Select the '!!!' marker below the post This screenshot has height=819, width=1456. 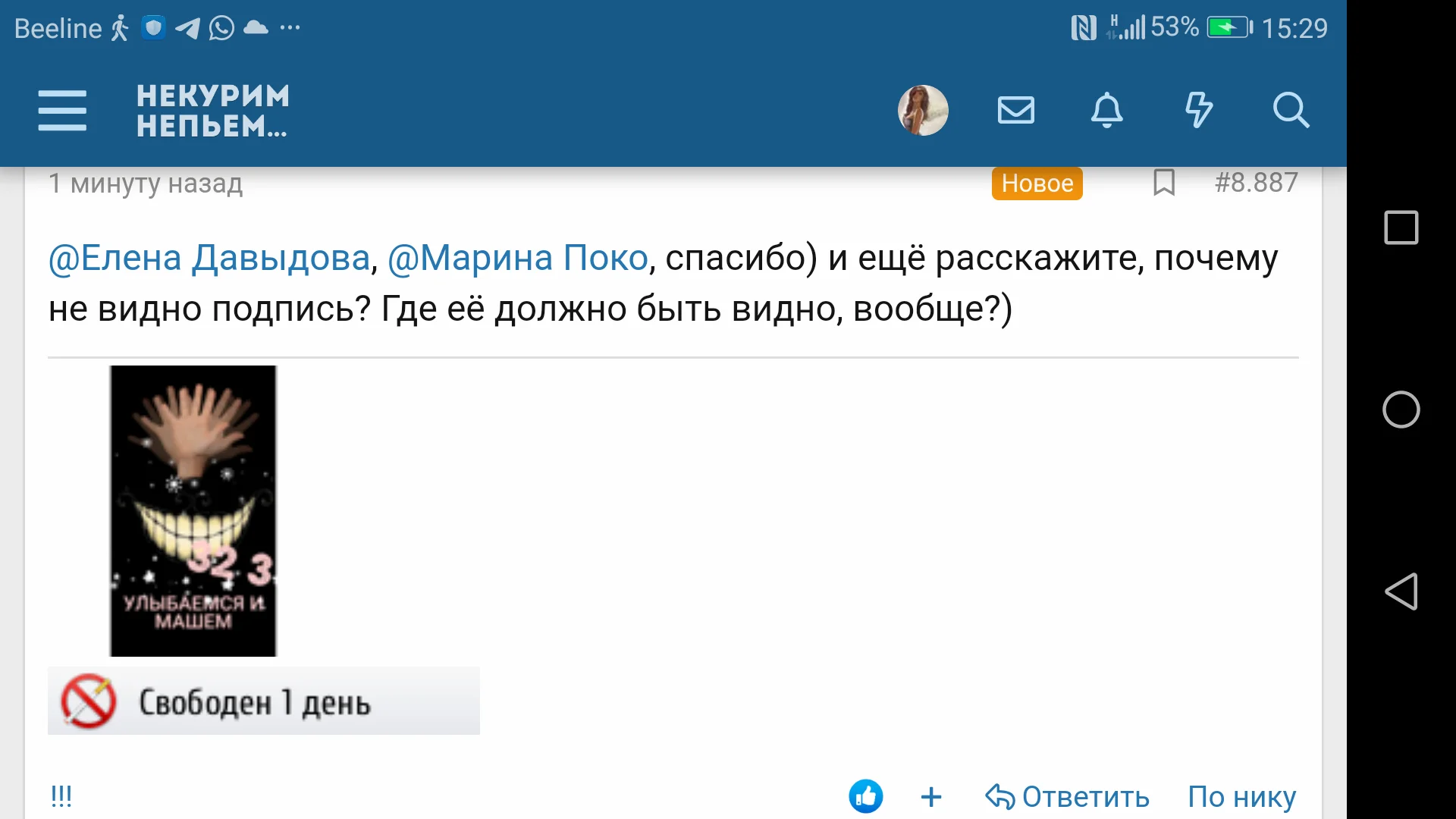click(x=61, y=796)
